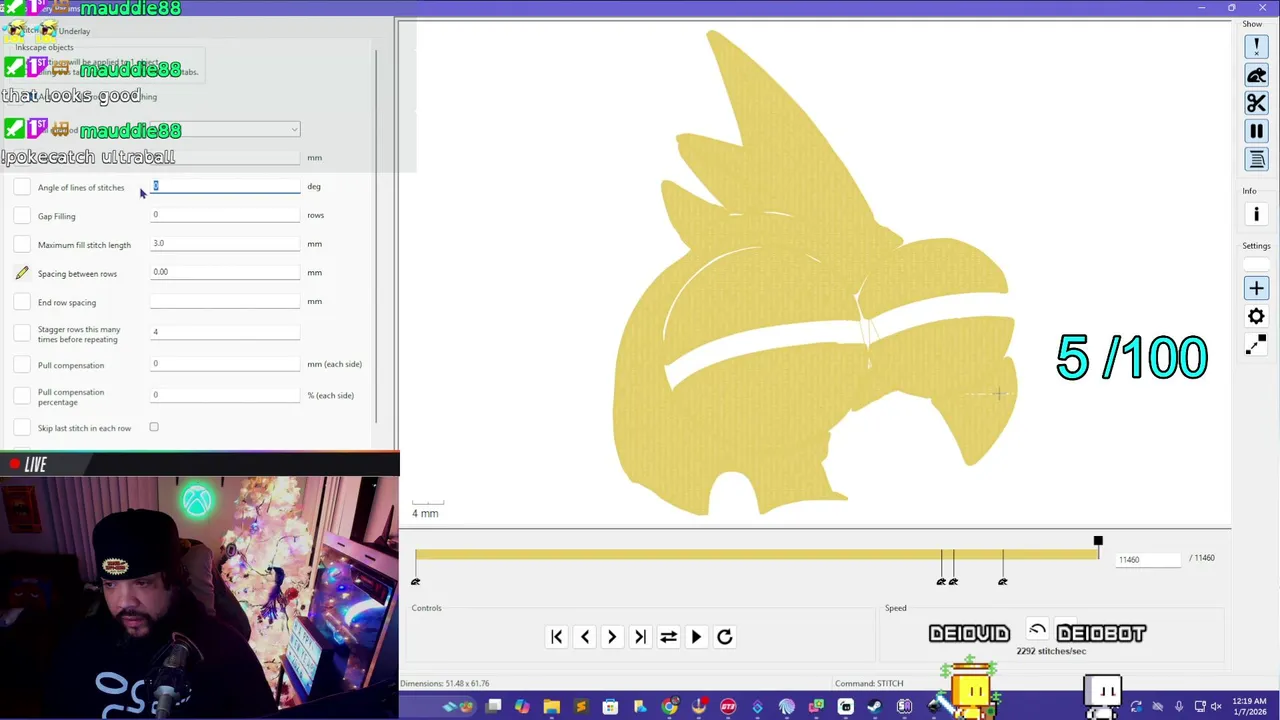
Task: Click the '4 mm' scale label
Action: 425,513
